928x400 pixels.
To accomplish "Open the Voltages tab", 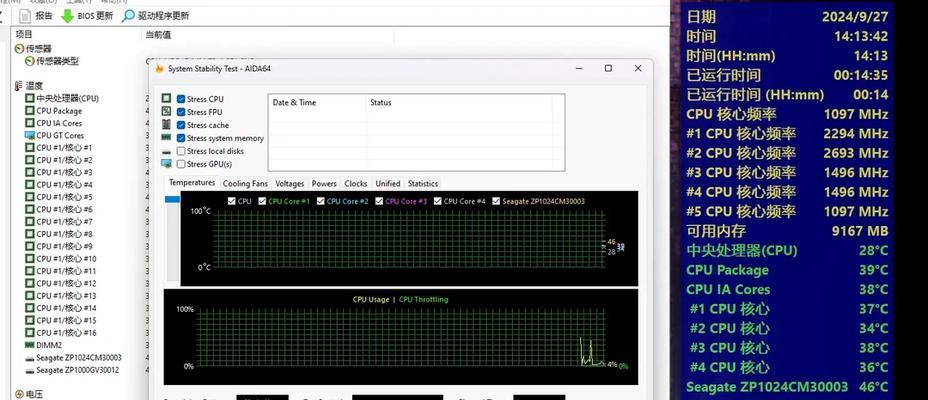I will pos(290,183).
